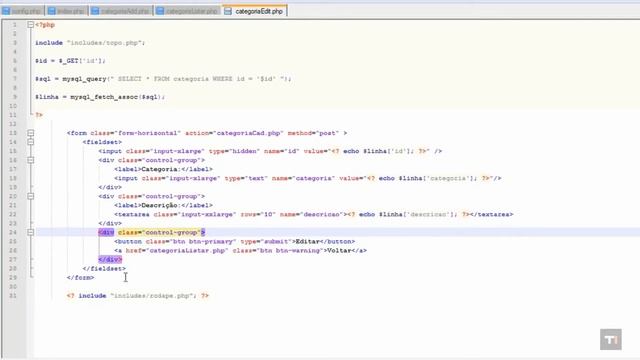Image resolution: width=640 pixels, height=360 pixels.
Task: Click the Descrição: label line
Action: coord(163,205)
